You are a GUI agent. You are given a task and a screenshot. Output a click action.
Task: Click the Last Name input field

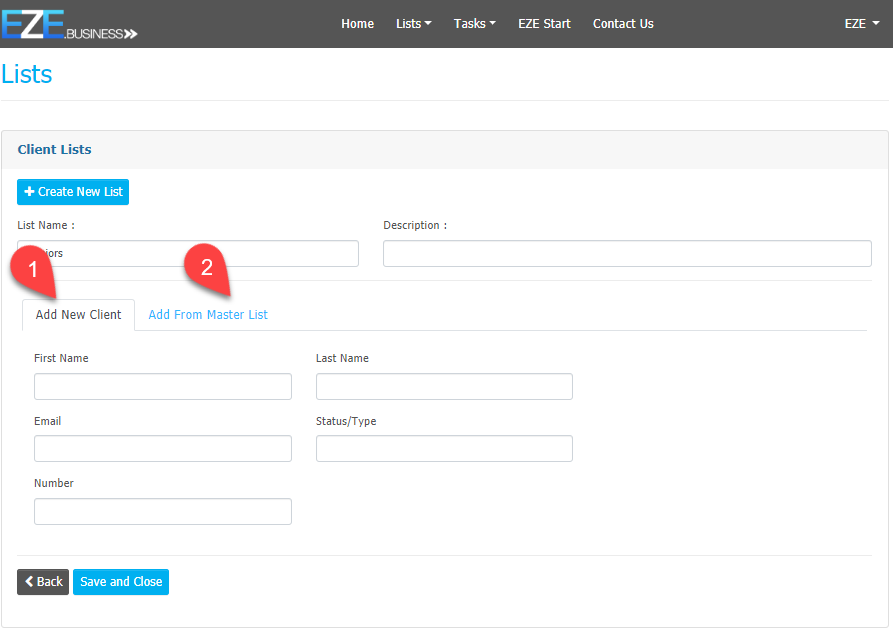coord(444,387)
